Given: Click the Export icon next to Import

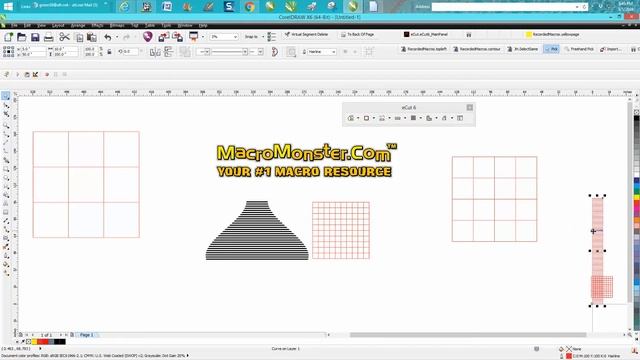Looking at the screenshot, I should pyautogui.click(x=178, y=37).
